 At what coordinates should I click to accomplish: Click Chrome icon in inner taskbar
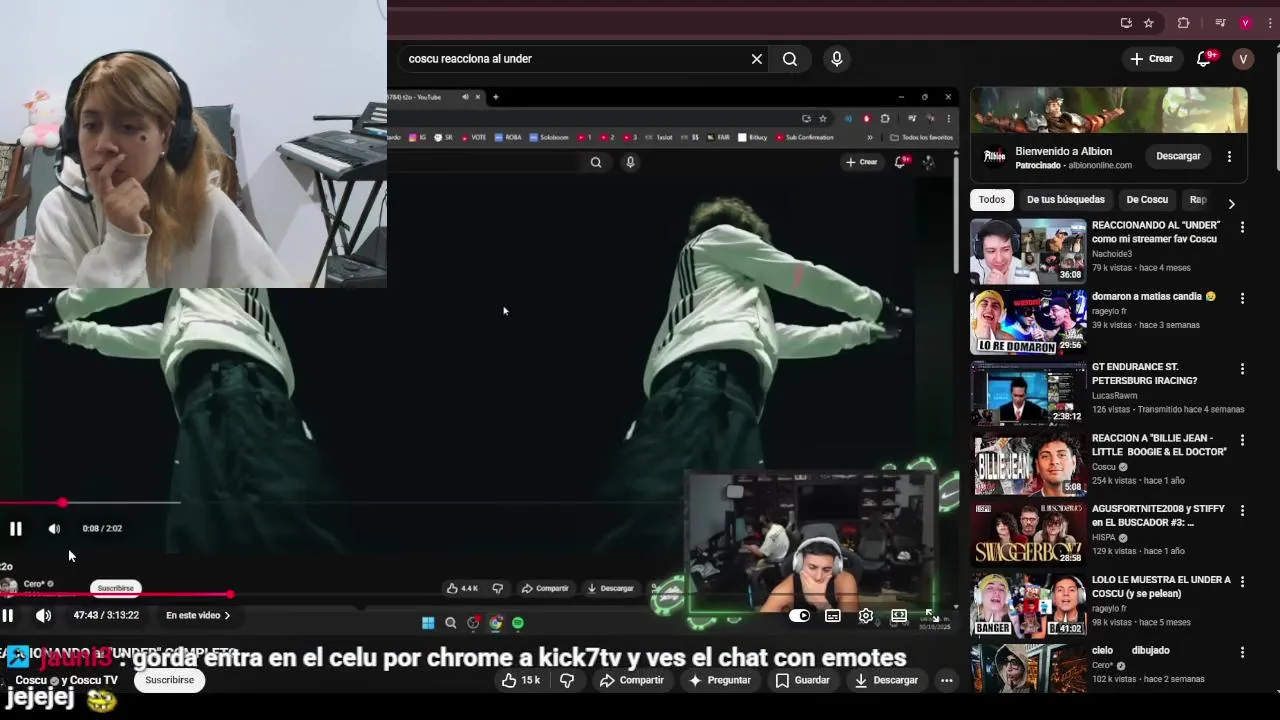(x=495, y=623)
